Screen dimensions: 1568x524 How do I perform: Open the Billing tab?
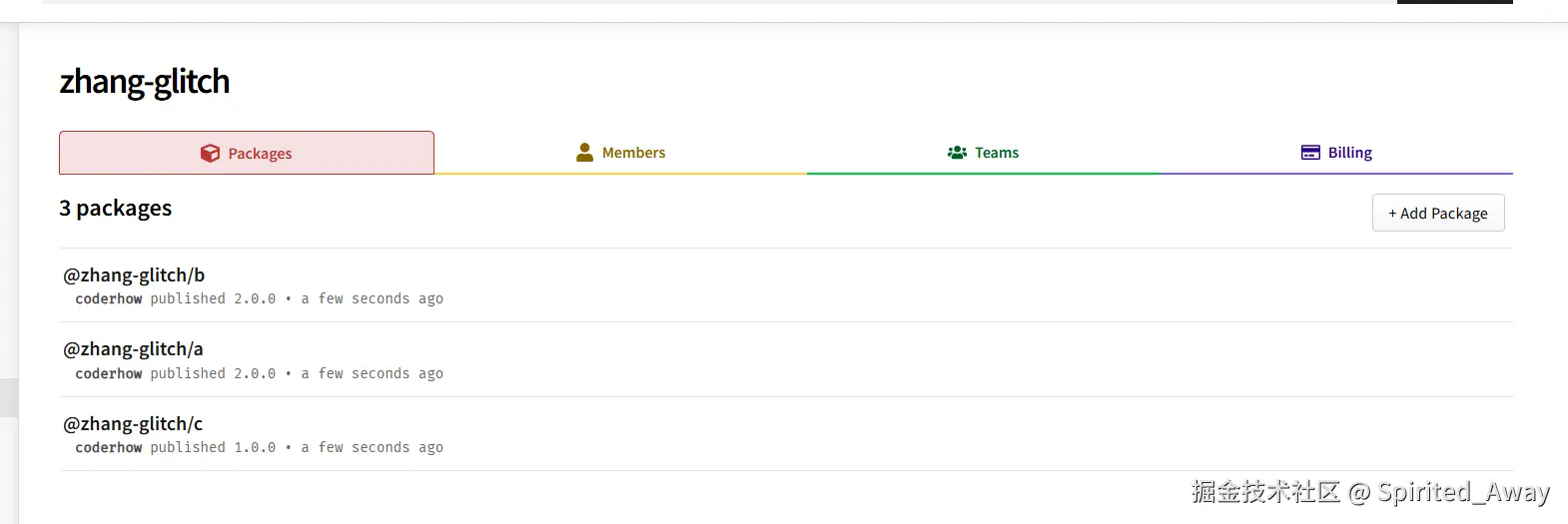pyautogui.click(x=1336, y=153)
